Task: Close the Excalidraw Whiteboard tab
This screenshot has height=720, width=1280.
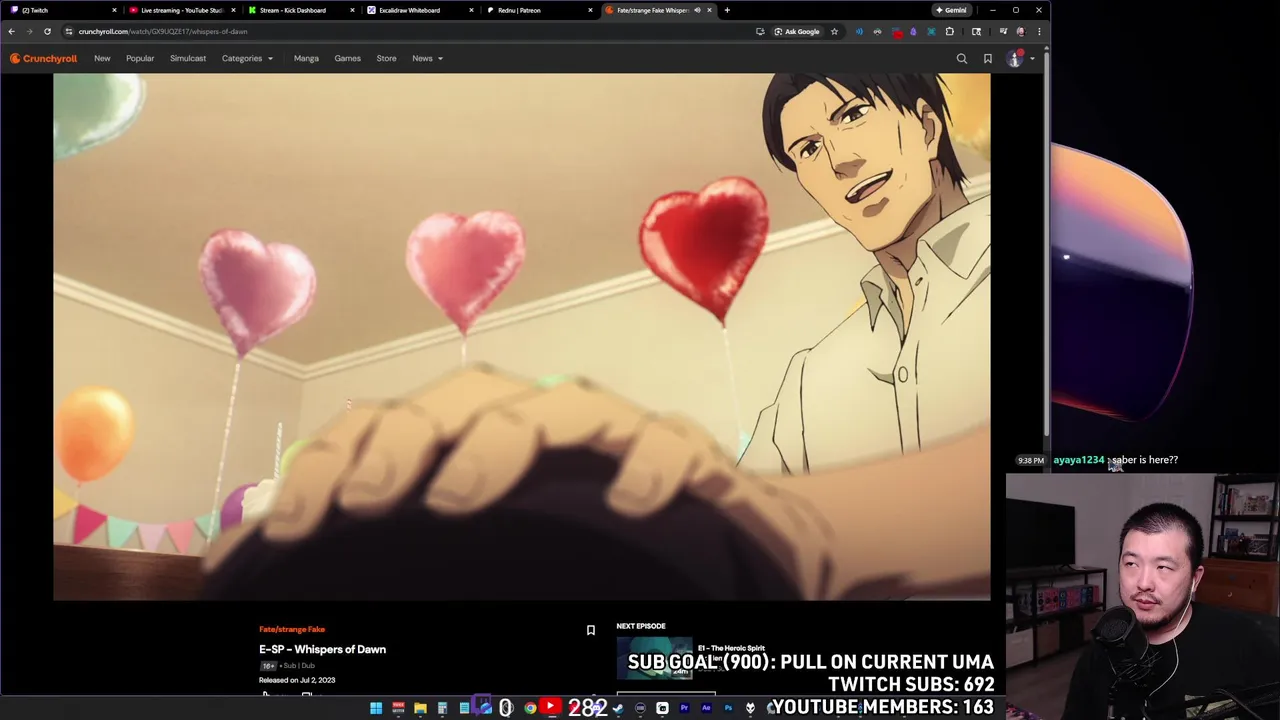Action: pyautogui.click(x=471, y=10)
